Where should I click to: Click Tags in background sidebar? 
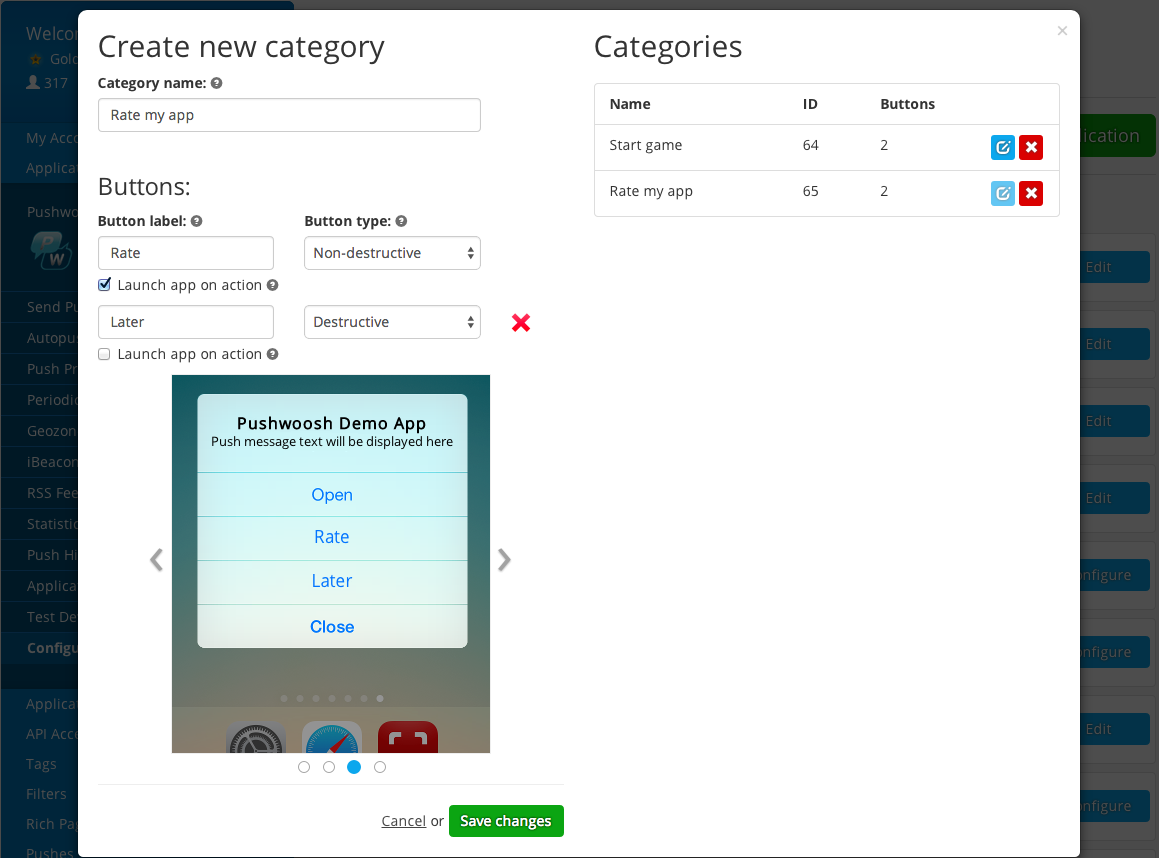(41, 763)
